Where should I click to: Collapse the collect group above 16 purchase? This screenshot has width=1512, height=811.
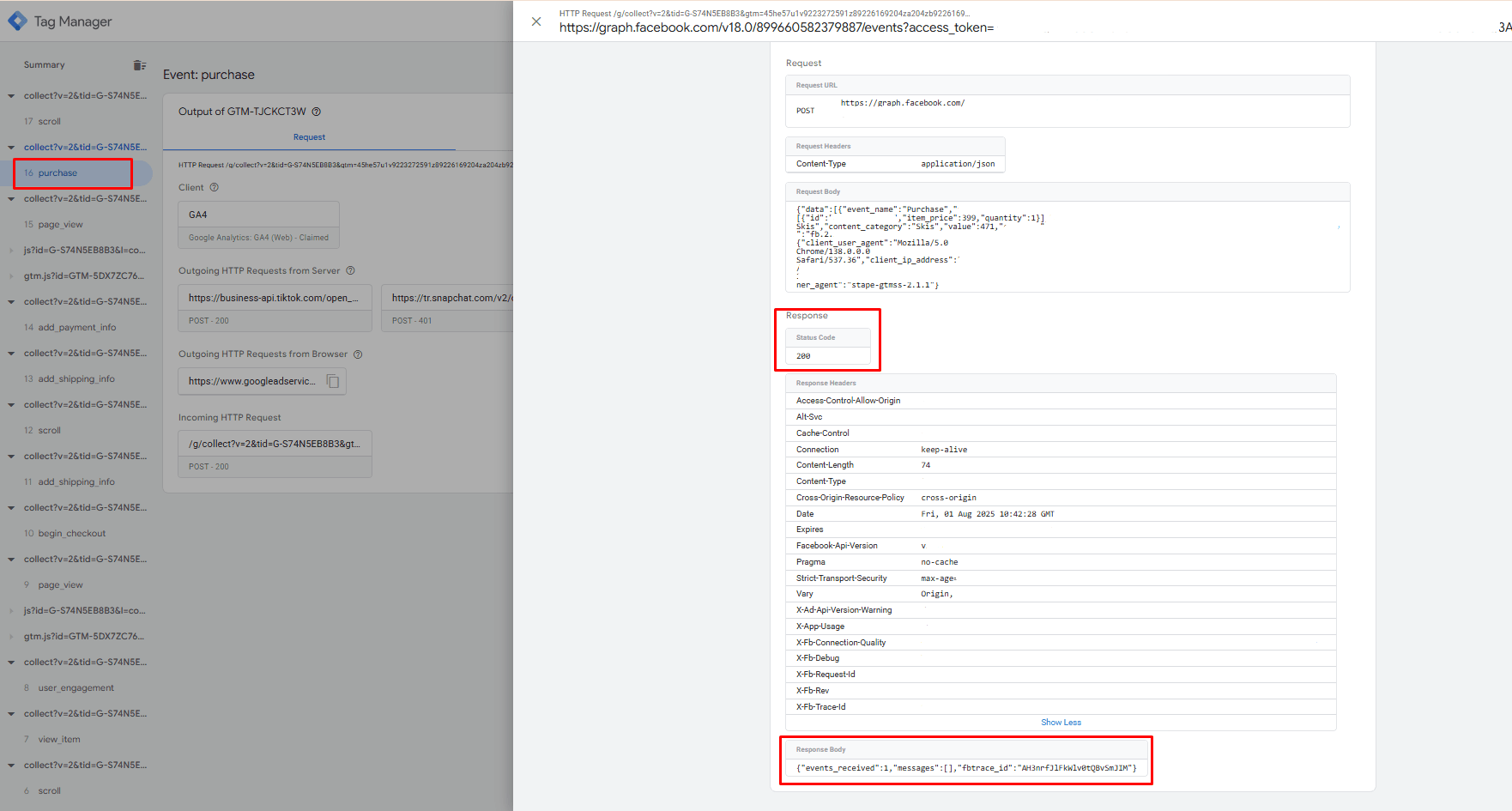11,148
